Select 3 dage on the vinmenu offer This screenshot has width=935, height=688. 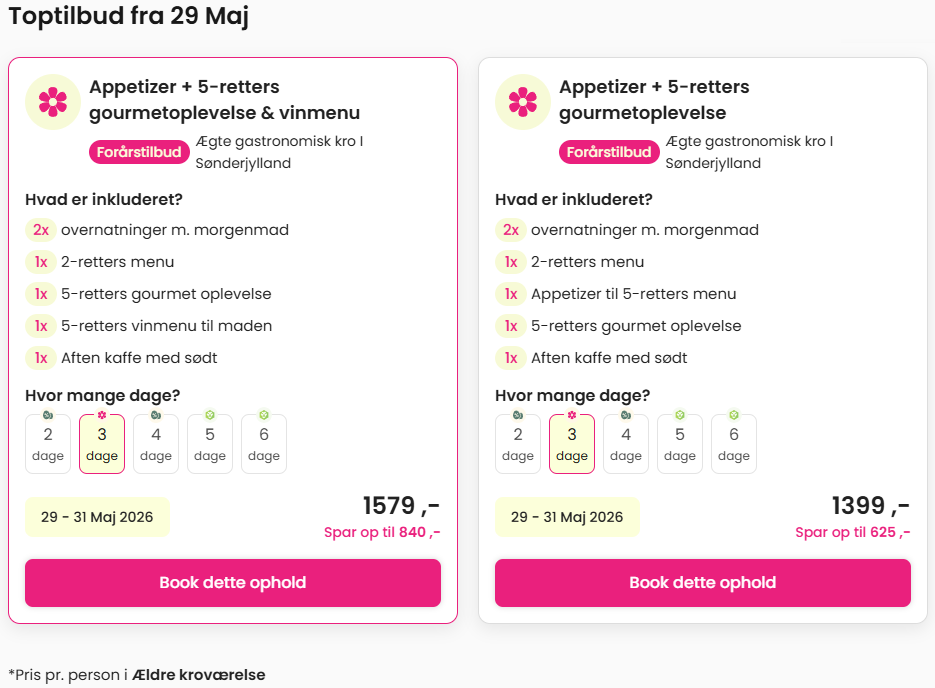(102, 444)
